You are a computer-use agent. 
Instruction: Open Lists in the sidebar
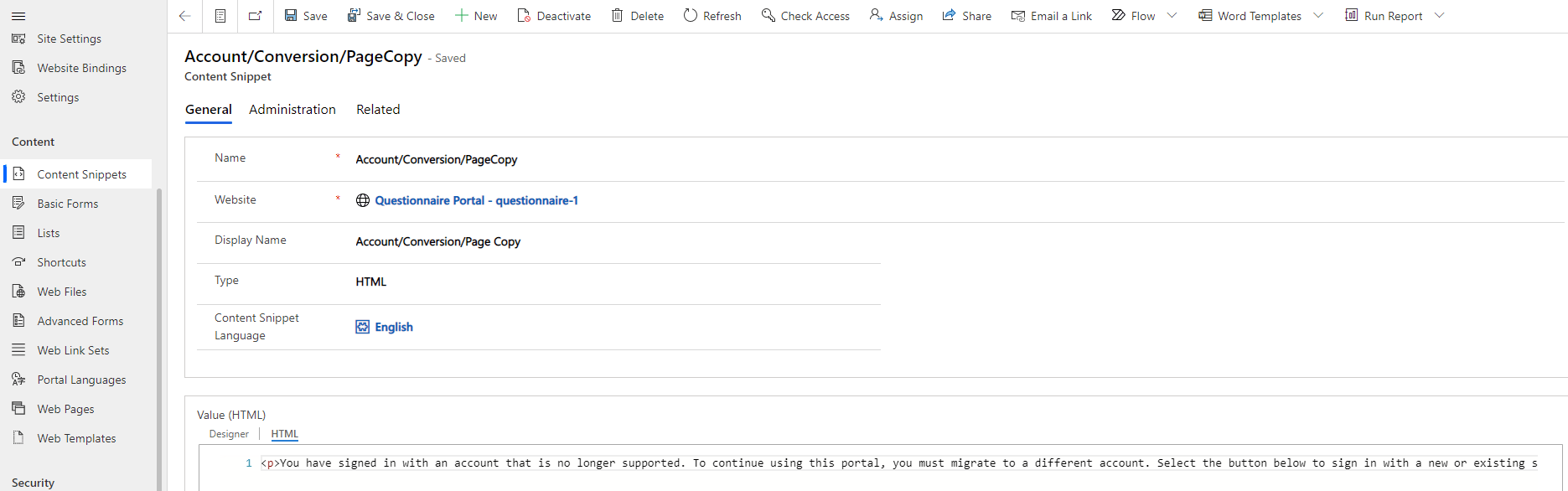point(48,233)
